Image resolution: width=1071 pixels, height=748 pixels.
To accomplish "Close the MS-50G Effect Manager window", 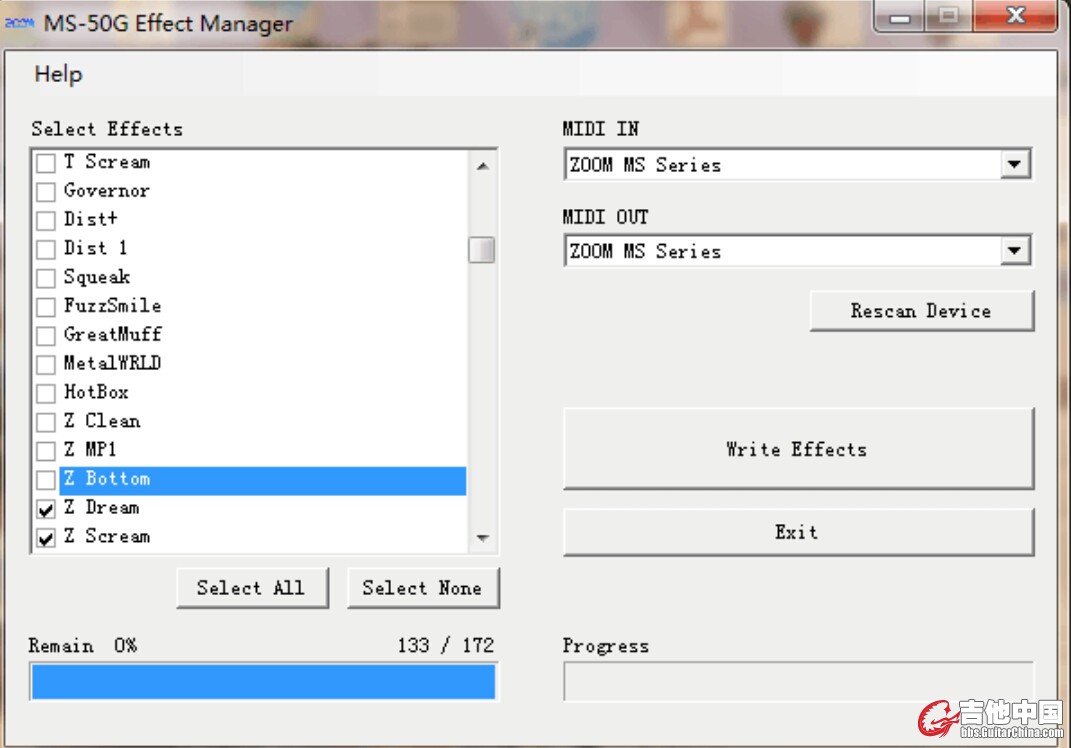I will point(1016,16).
